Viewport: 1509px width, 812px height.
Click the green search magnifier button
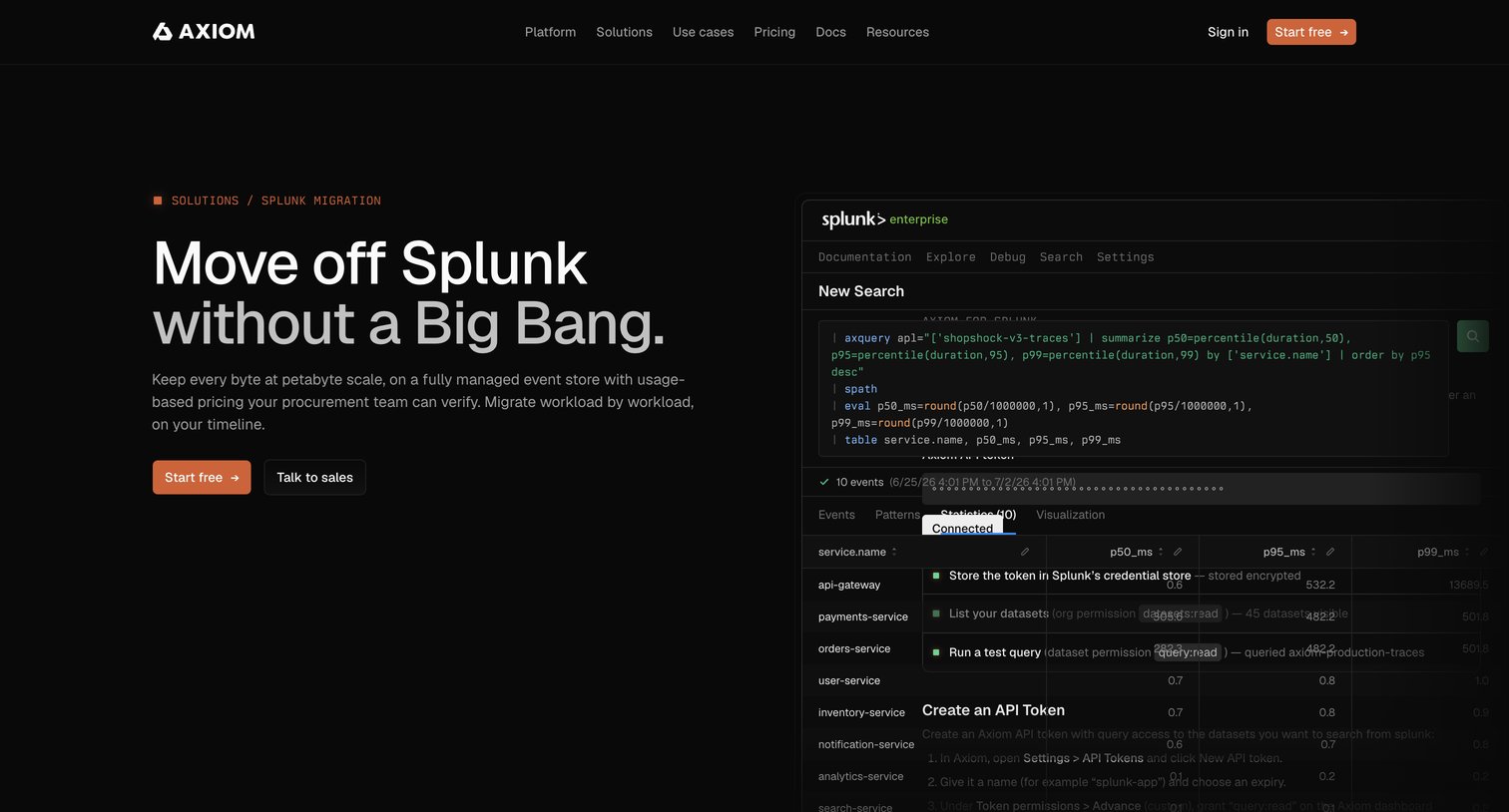coord(1472,336)
